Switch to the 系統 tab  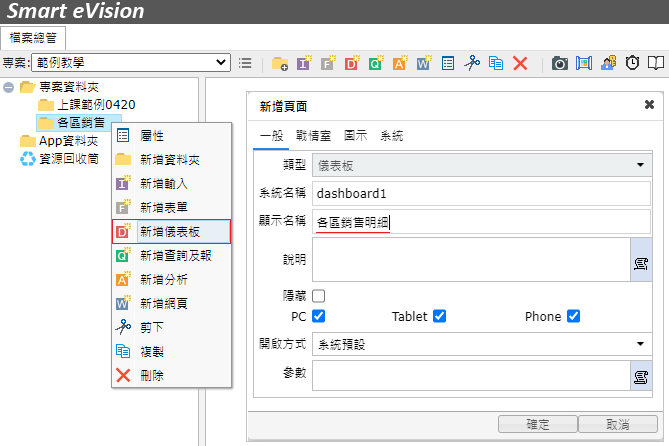(391, 136)
